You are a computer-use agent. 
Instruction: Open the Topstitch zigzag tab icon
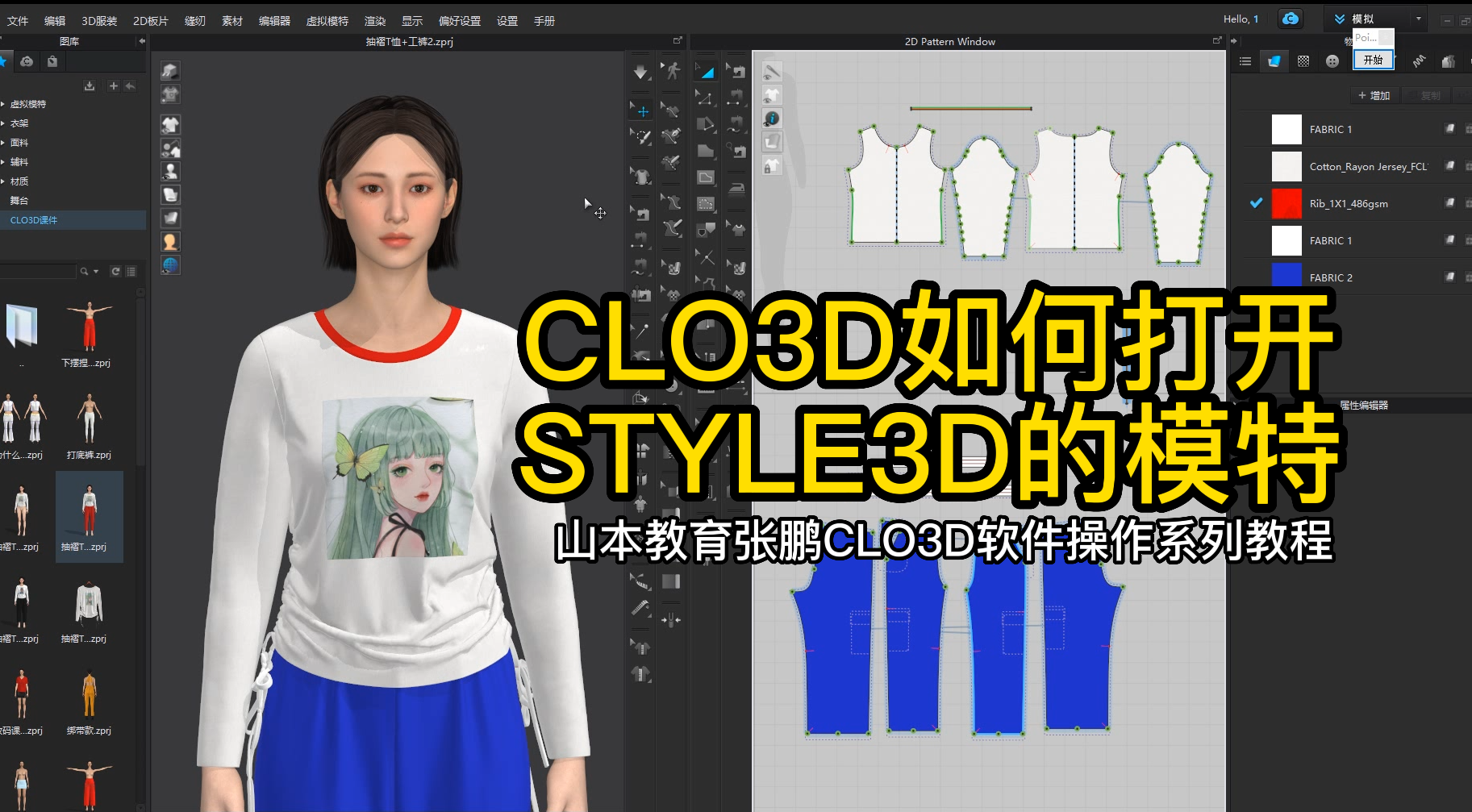(1420, 61)
